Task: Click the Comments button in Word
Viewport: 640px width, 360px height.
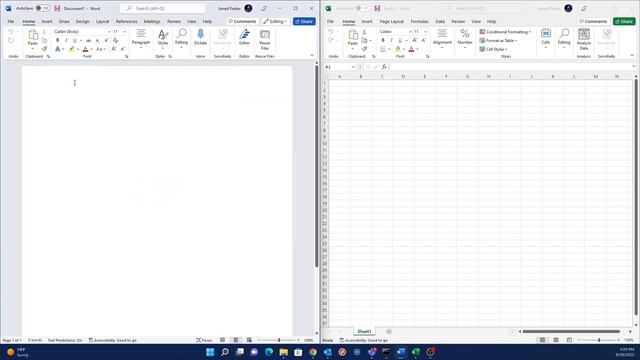Action: (x=242, y=21)
